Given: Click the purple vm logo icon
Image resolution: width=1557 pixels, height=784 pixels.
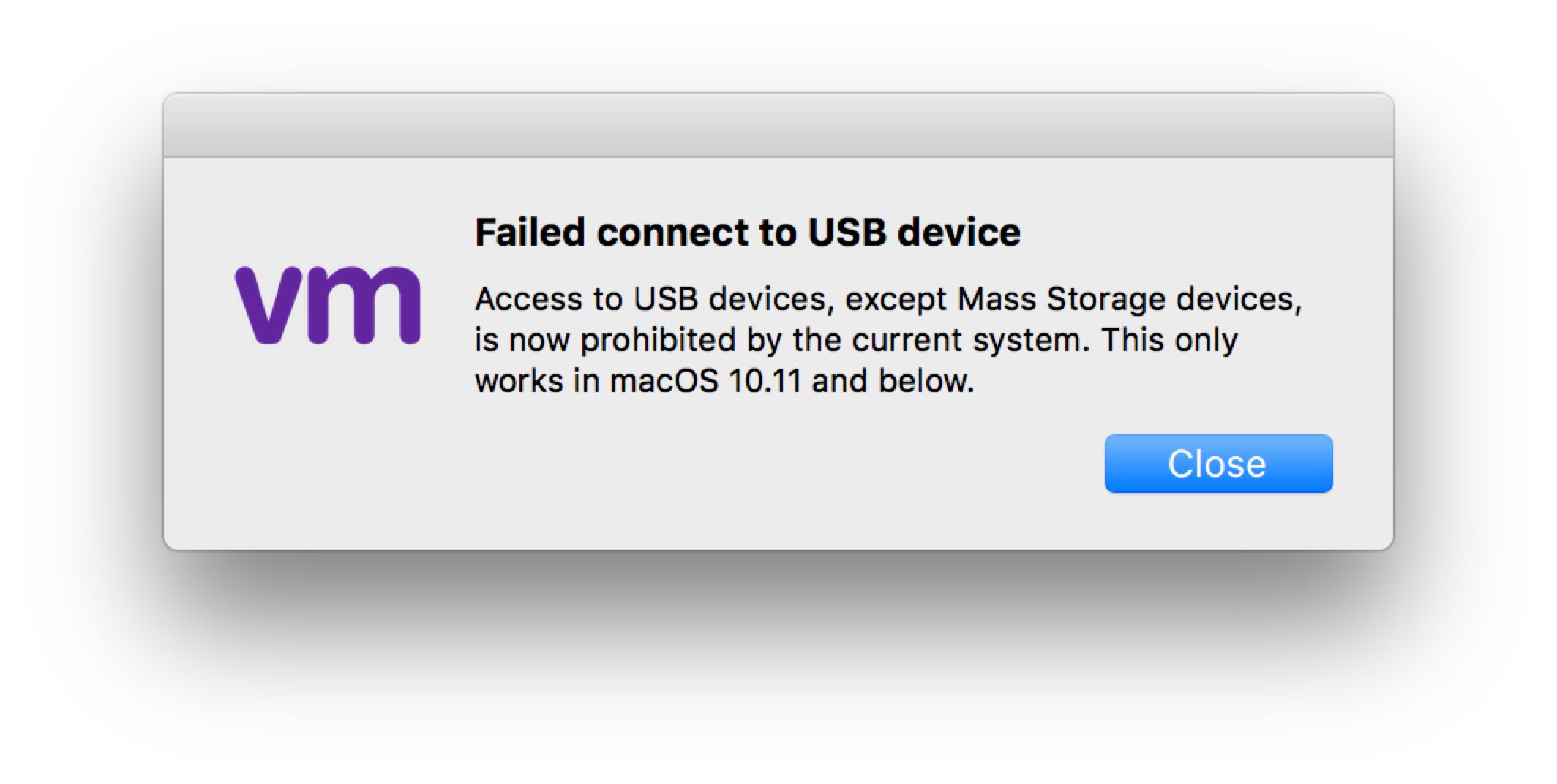Looking at the screenshot, I should (x=328, y=304).
